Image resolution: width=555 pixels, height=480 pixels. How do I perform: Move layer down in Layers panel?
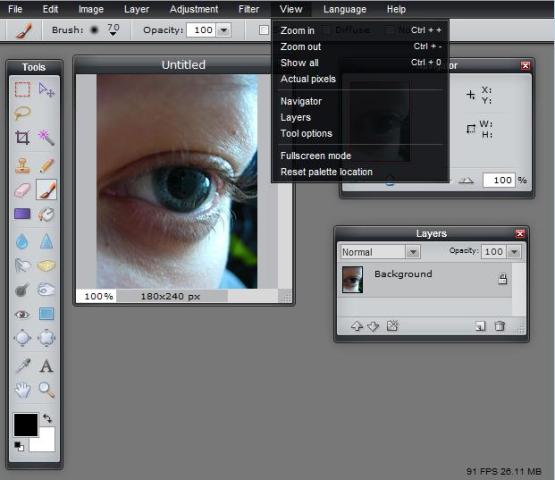click(373, 326)
